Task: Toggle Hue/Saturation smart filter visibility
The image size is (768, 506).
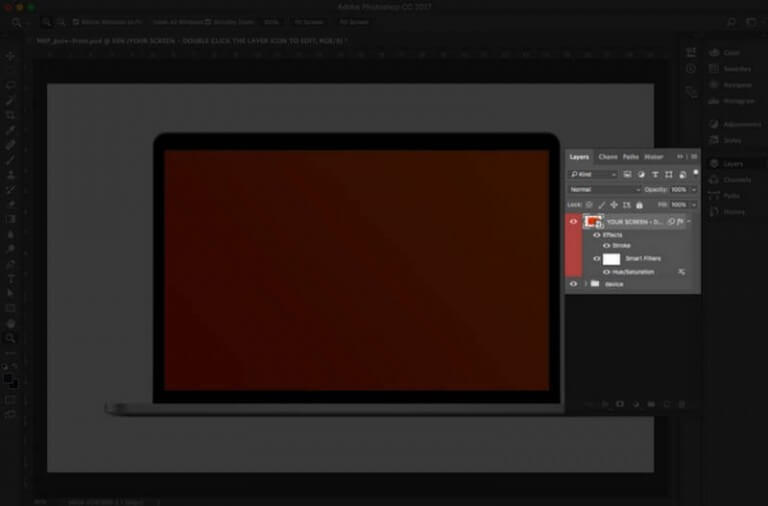Action: pos(606,272)
